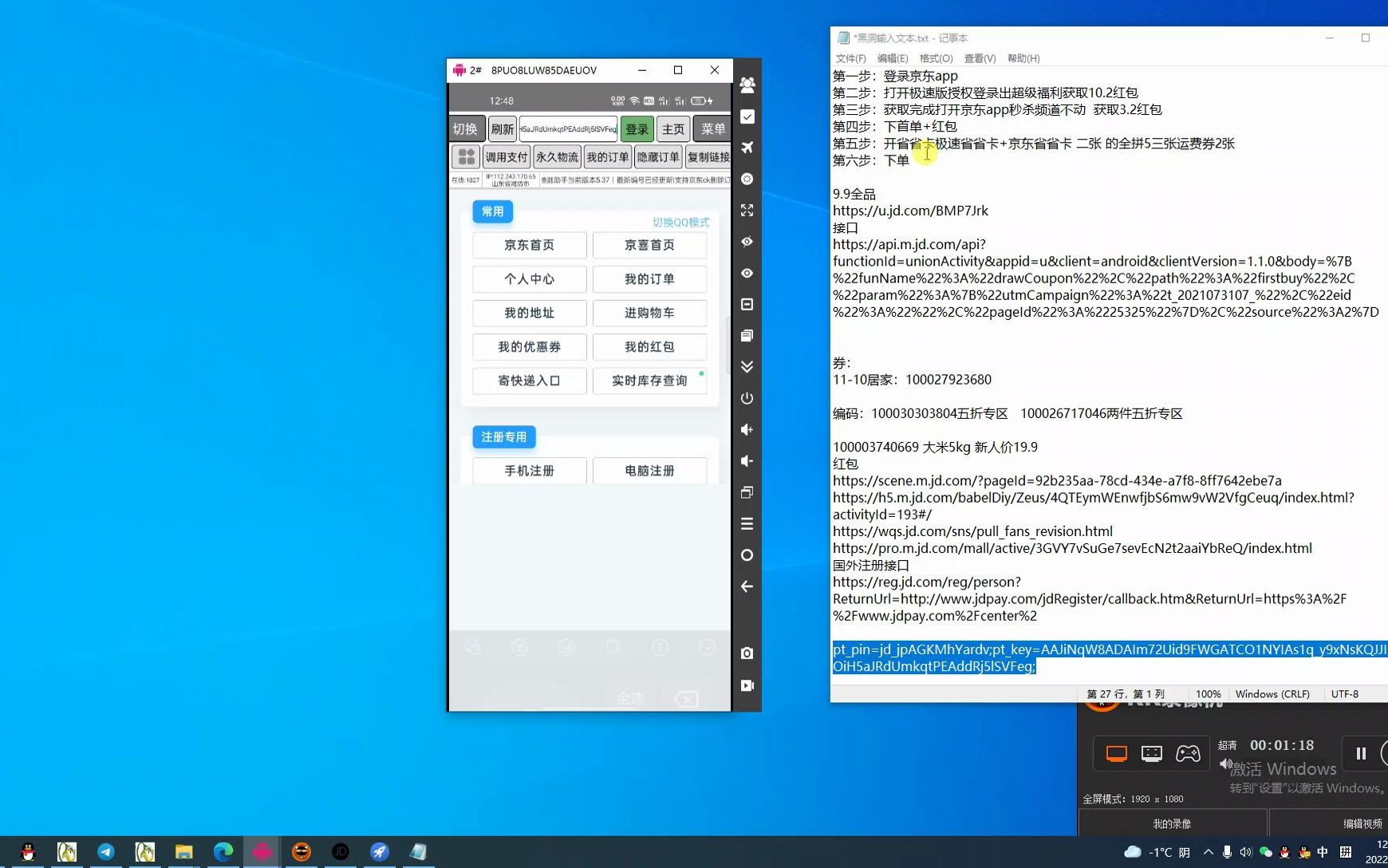
Task: Click 我的录像 button in recorder
Action: (1172, 823)
